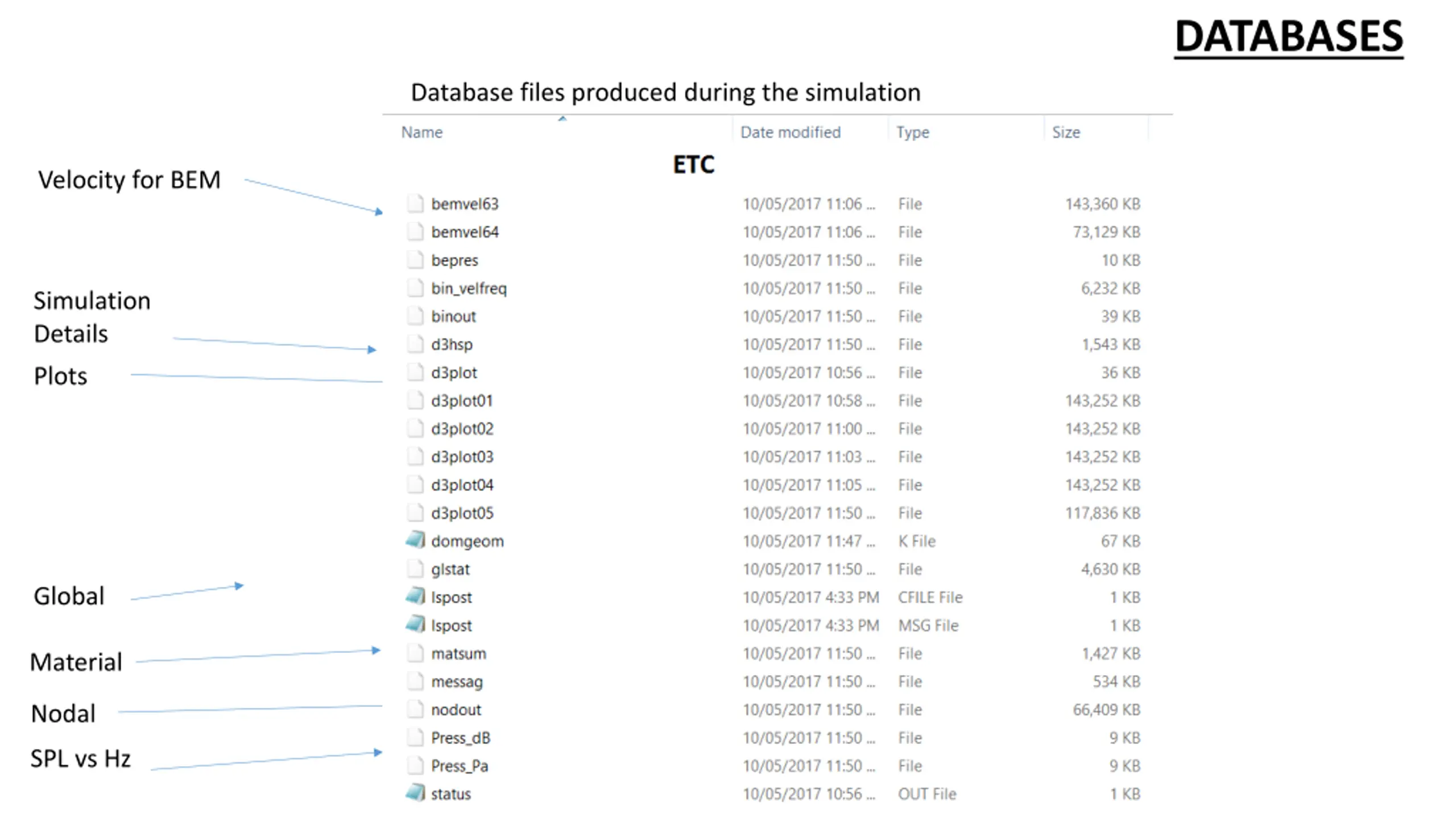1456x819 pixels.
Task: Click the bemvel63 file icon
Action: (x=415, y=204)
